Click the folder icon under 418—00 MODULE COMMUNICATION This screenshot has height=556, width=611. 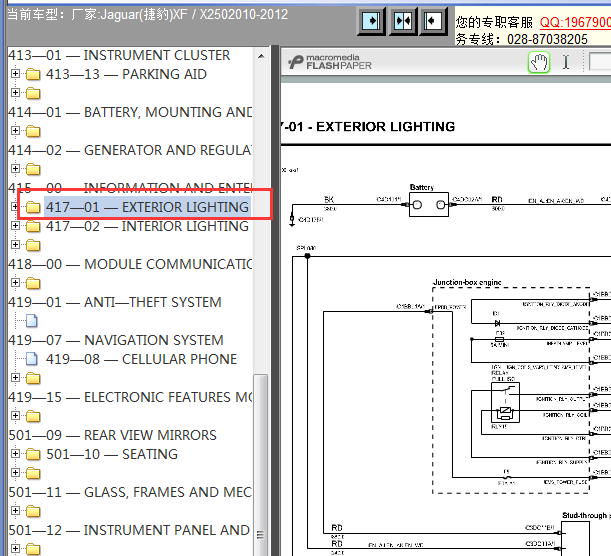pos(33,283)
